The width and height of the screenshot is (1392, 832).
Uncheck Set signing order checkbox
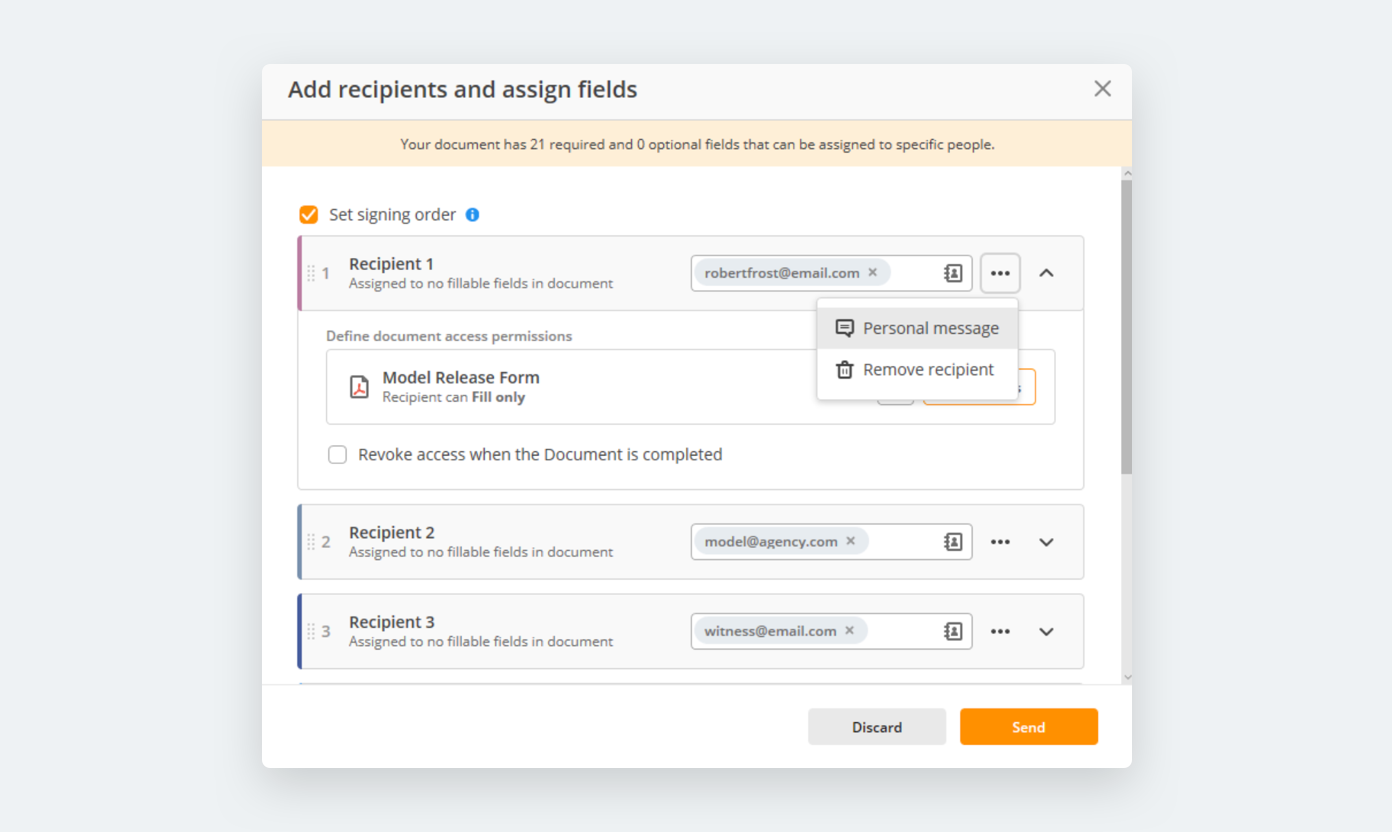pyautogui.click(x=309, y=215)
